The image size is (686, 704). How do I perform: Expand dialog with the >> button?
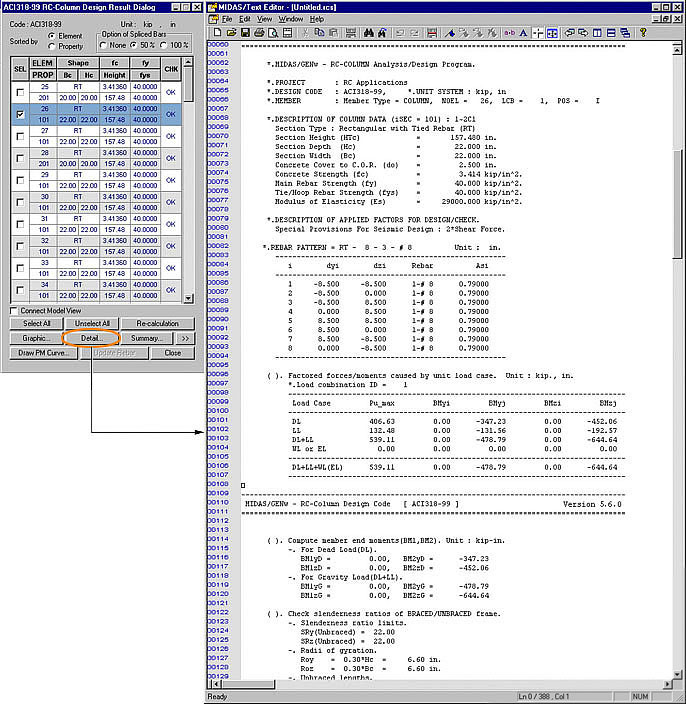coord(183,338)
